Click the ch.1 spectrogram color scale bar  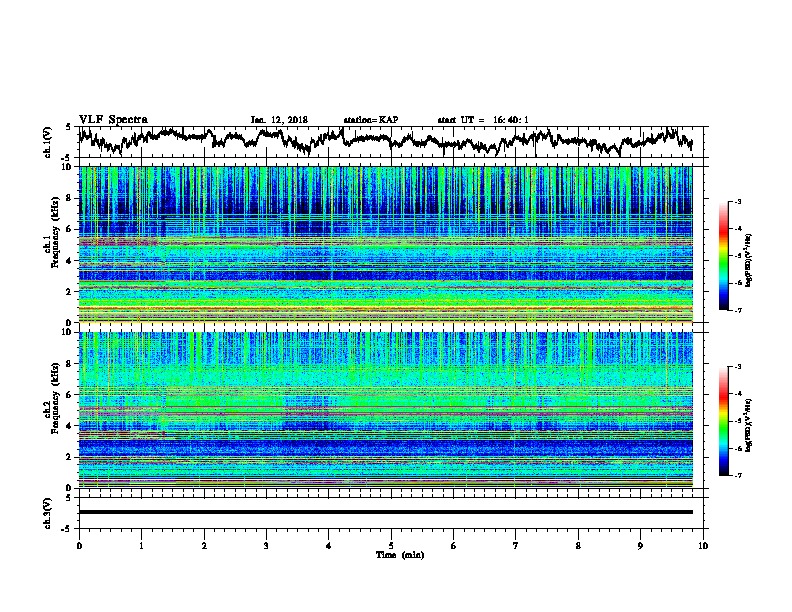[723, 256]
